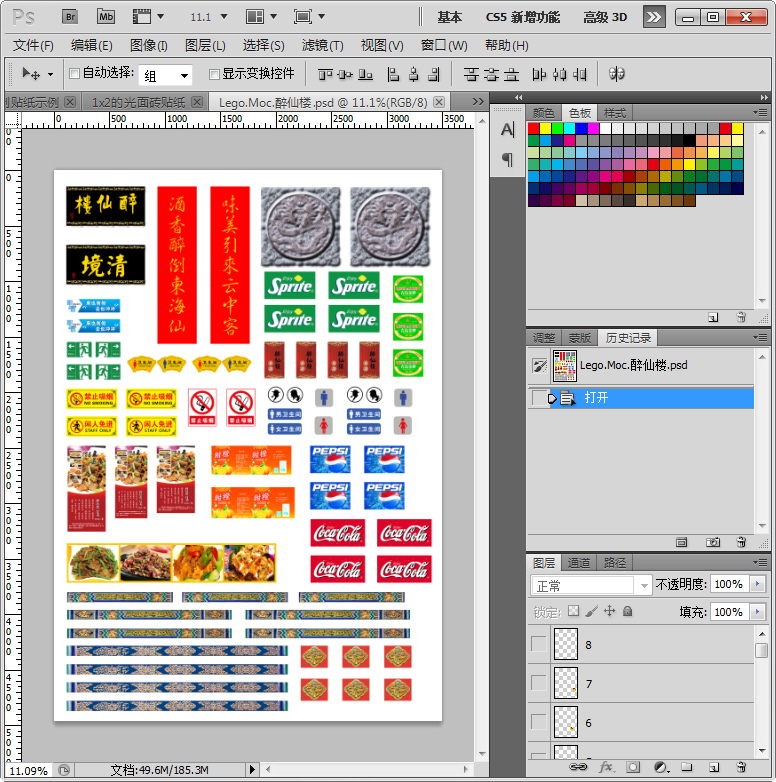
Task: Show layer 8 by toggling its visibility box
Action: 539,645
